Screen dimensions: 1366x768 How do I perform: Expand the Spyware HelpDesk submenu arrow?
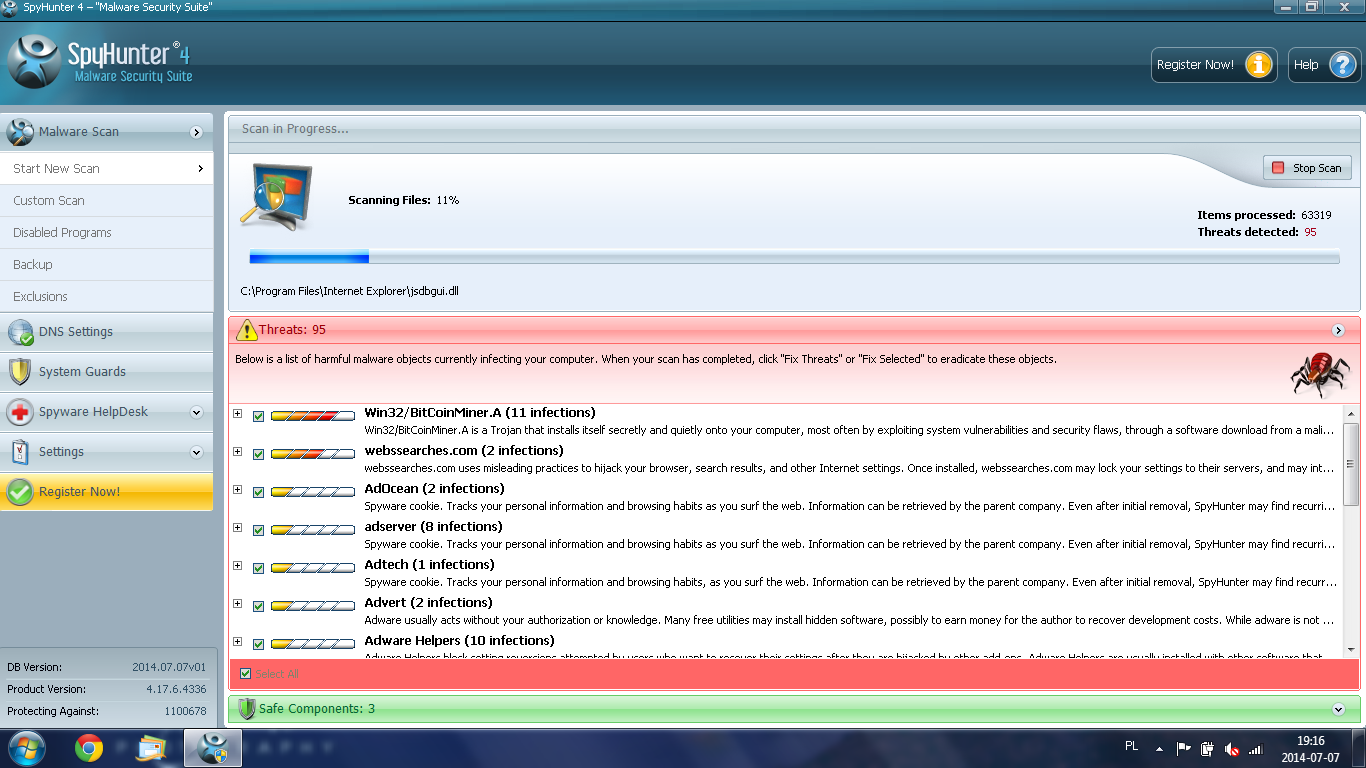coord(196,412)
